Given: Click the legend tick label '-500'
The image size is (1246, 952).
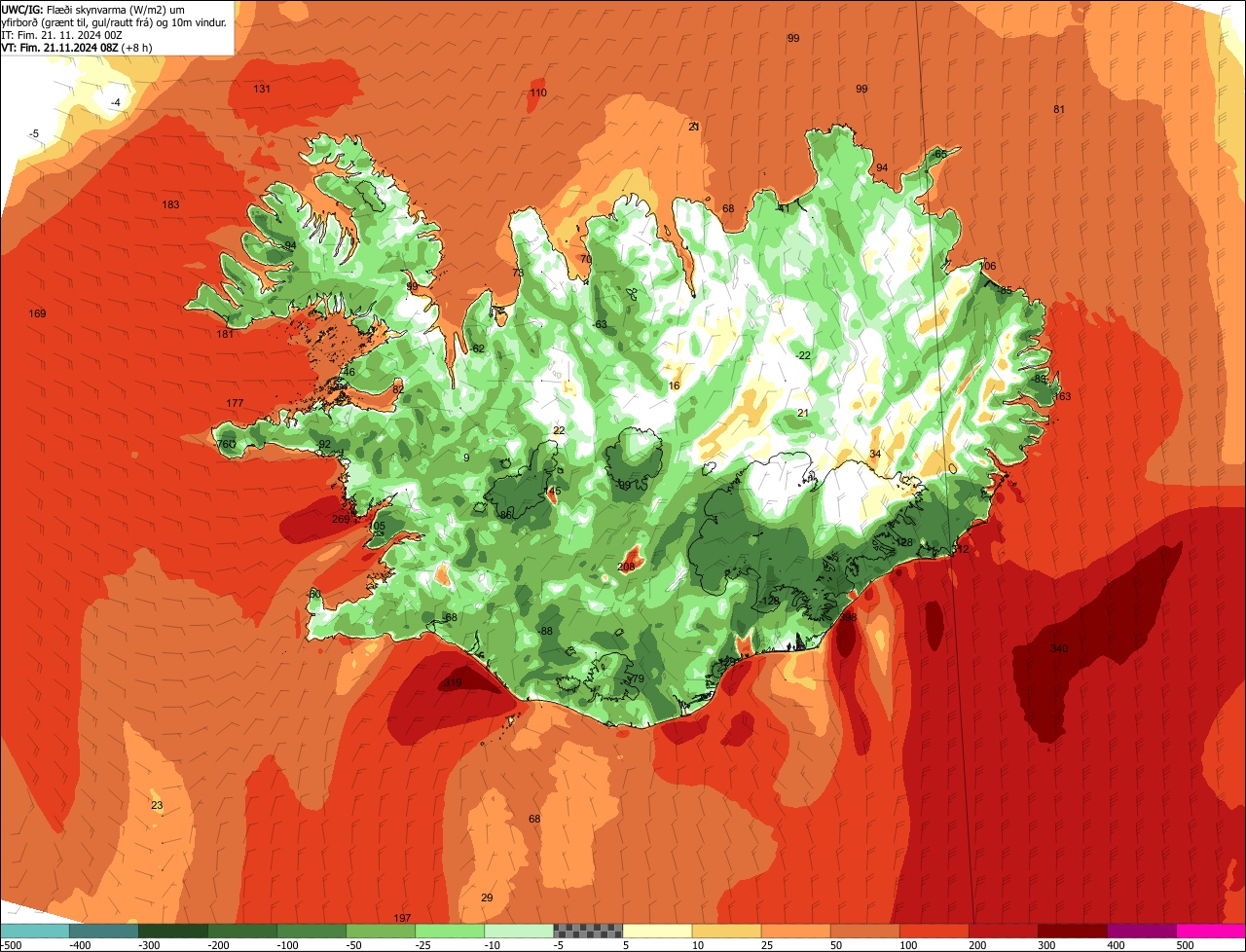Looking at the screenshot, I should pos(10,945).
